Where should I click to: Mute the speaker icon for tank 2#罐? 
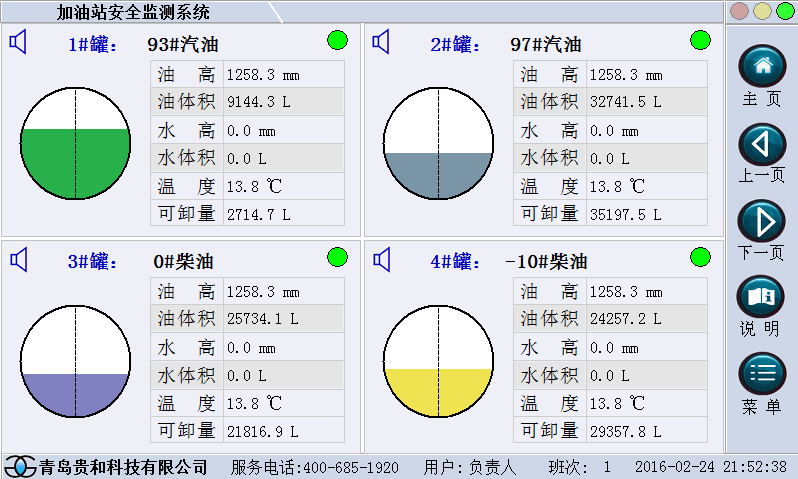pos(381,43)
